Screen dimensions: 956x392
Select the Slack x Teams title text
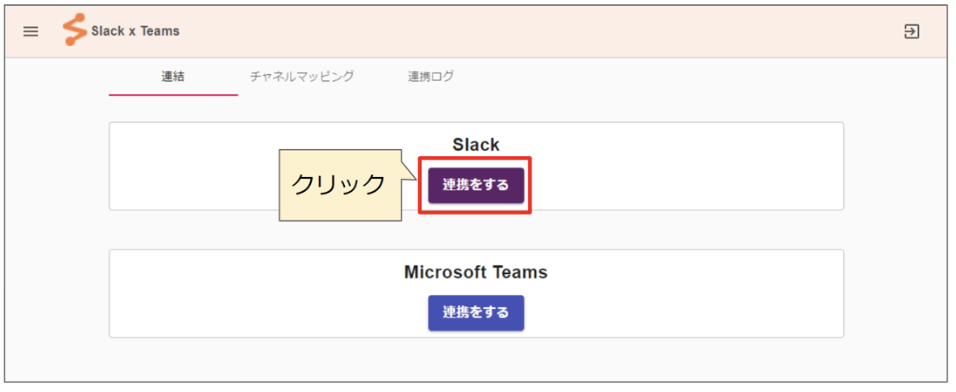pyautogui.click(x=135, y=31)
